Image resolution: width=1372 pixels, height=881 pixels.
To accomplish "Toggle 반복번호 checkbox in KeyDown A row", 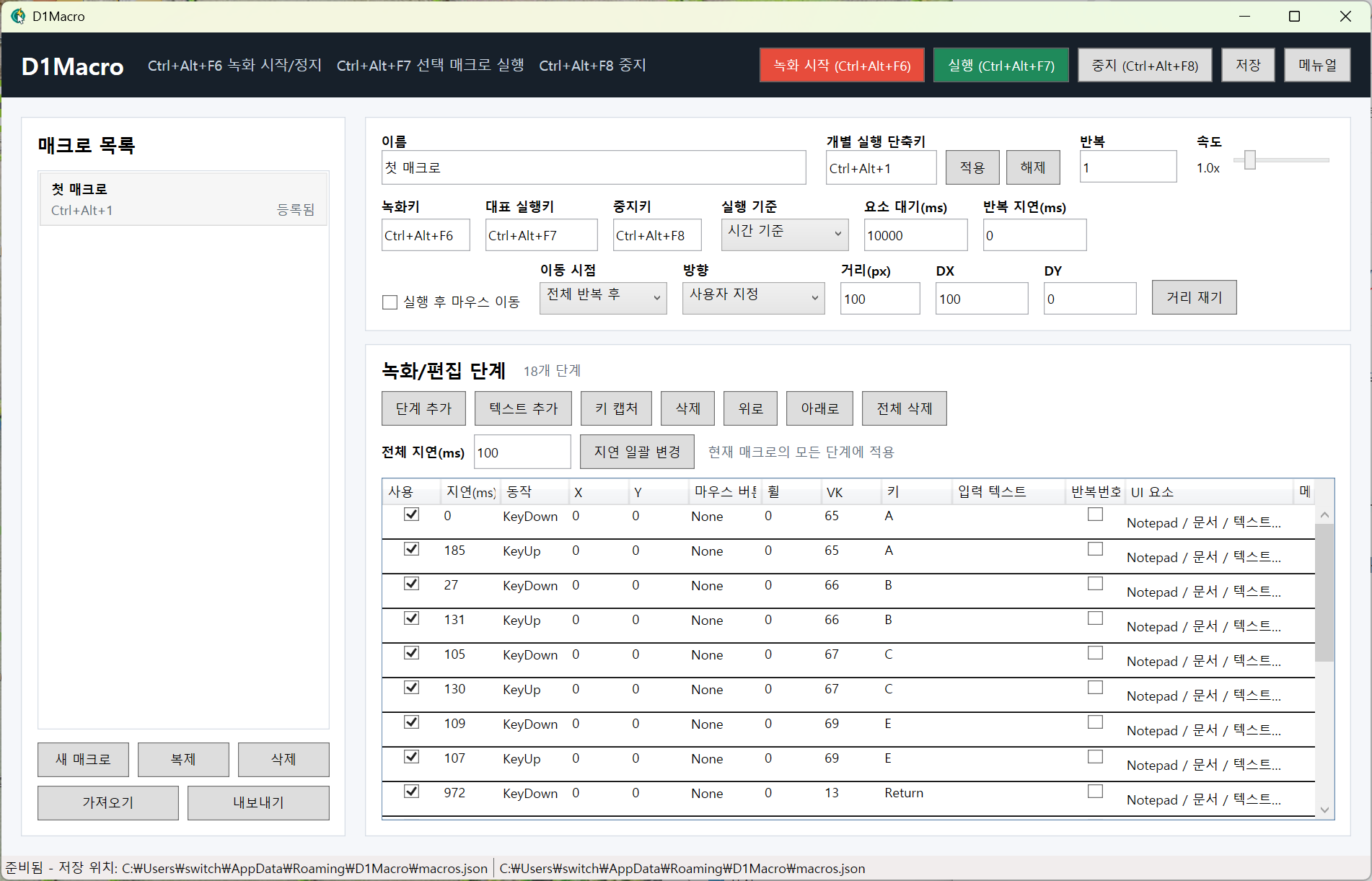I will pyautogui.click(x=1095, y=514).
